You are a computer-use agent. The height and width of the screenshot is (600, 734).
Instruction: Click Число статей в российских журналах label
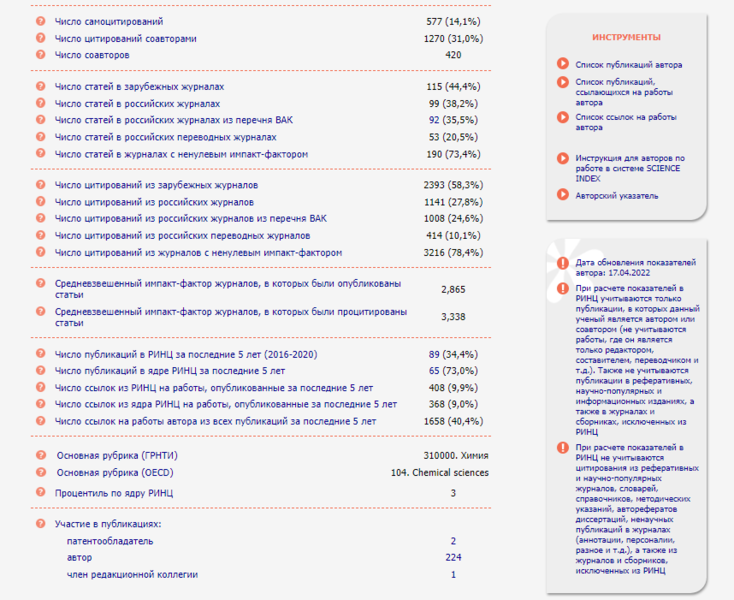pyautogui.click(x=137, y=104)
